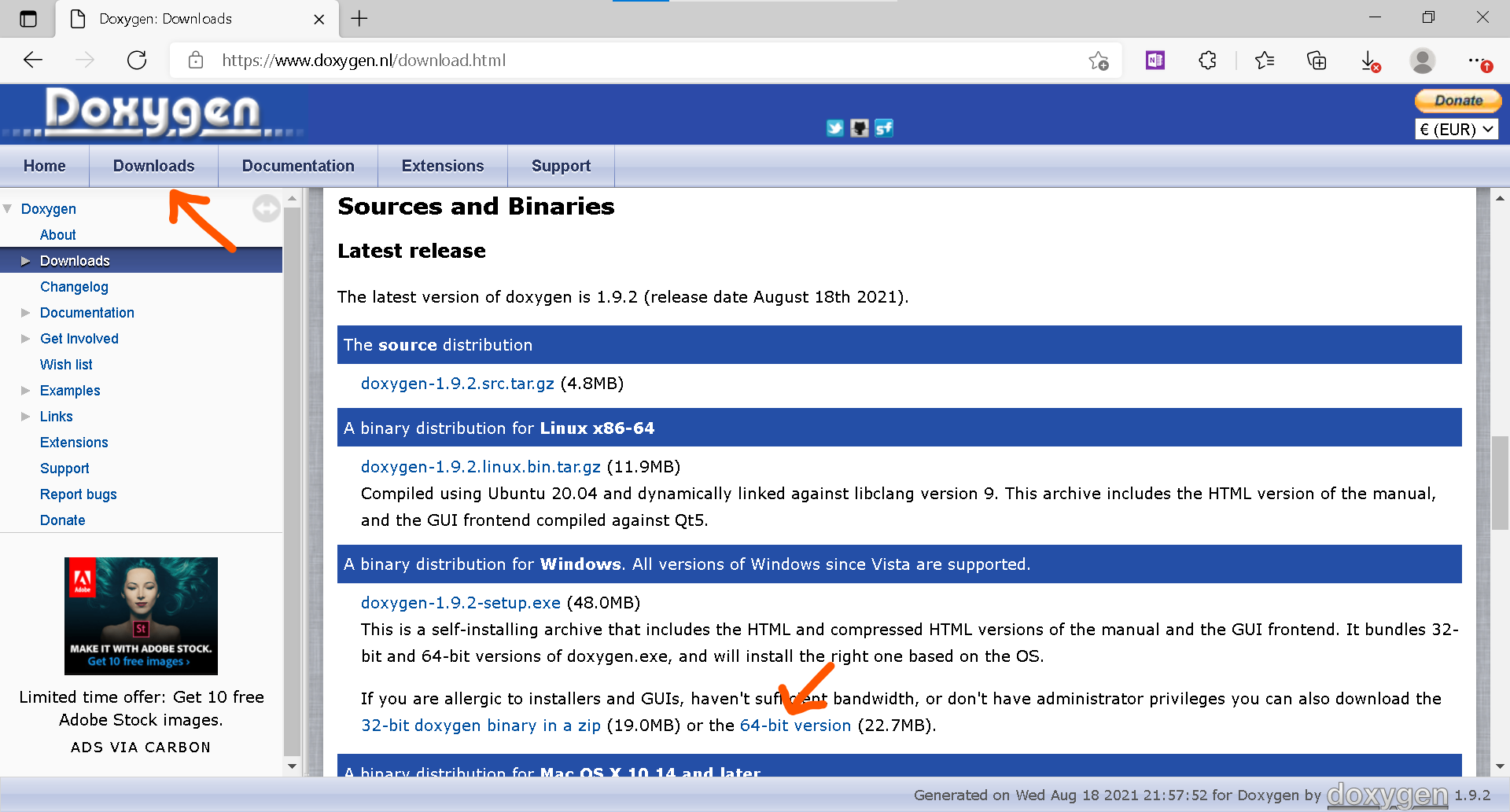Click sidebar scrollbar down arrow

click(x=293, y=766)
